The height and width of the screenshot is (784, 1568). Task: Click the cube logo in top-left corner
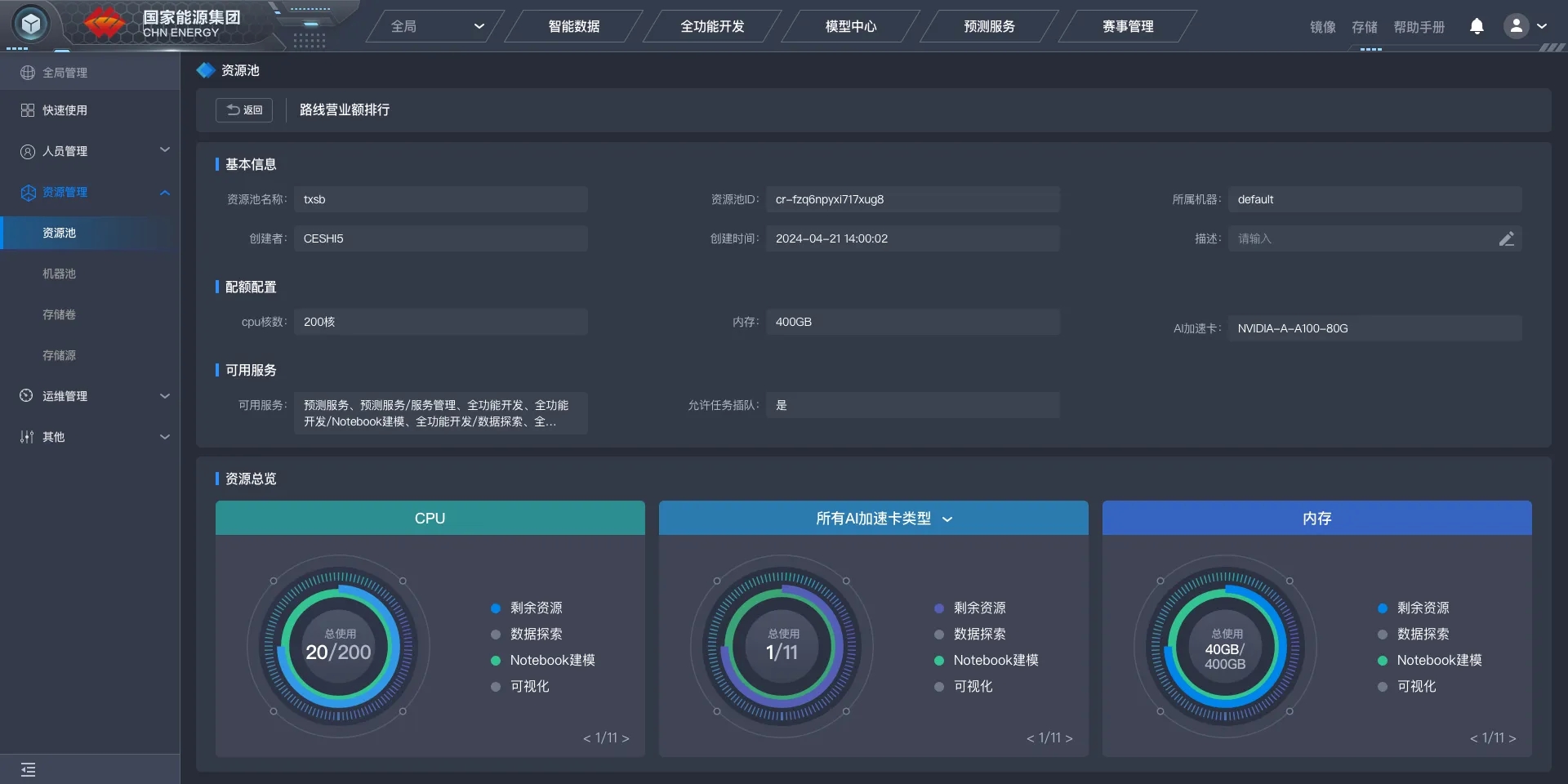click(31, 24)
